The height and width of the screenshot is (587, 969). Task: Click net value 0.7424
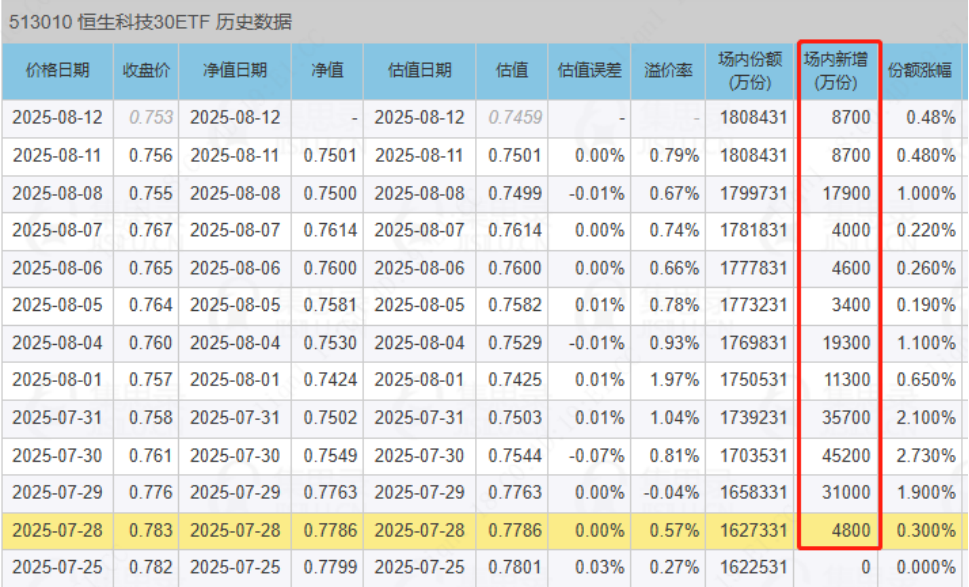(330, 380)
